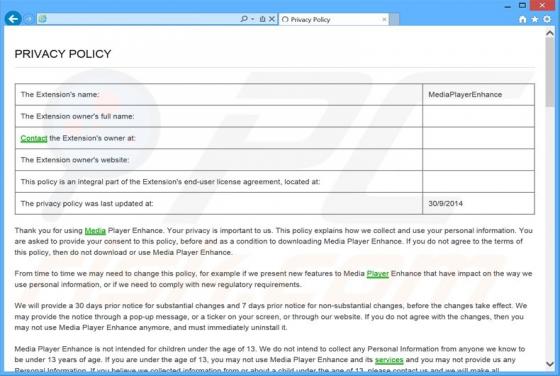Click the green Player link
Image resolution: width=560 pixels, height=376 pixels.
pos(378,274)
